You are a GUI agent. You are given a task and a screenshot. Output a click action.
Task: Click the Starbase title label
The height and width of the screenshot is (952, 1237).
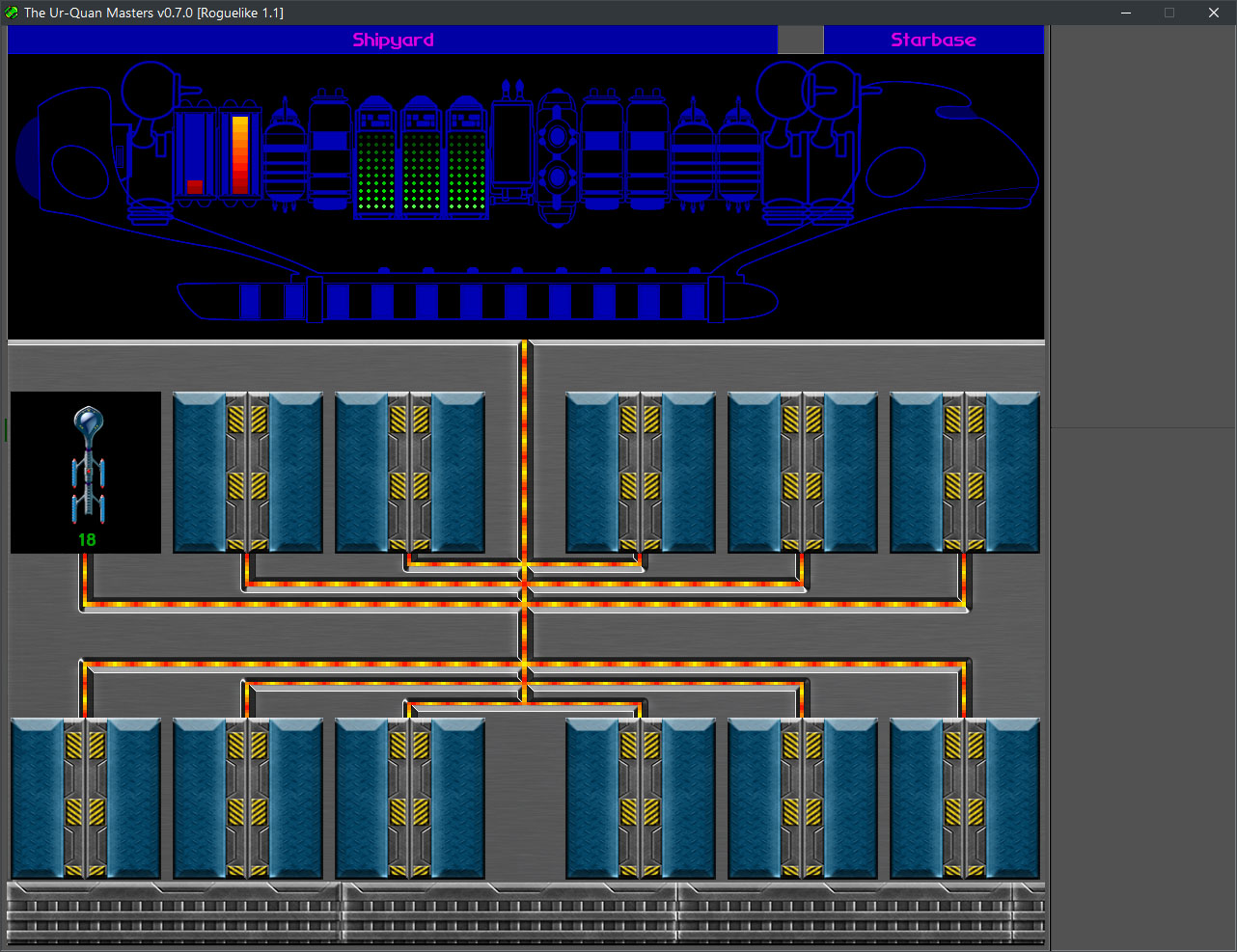(933, 41)
